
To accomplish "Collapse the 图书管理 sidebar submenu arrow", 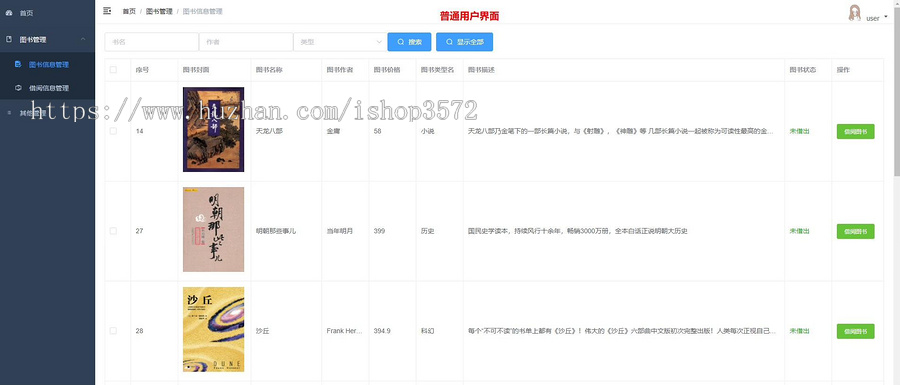I will pyautogui.click(x=83, y=39).
